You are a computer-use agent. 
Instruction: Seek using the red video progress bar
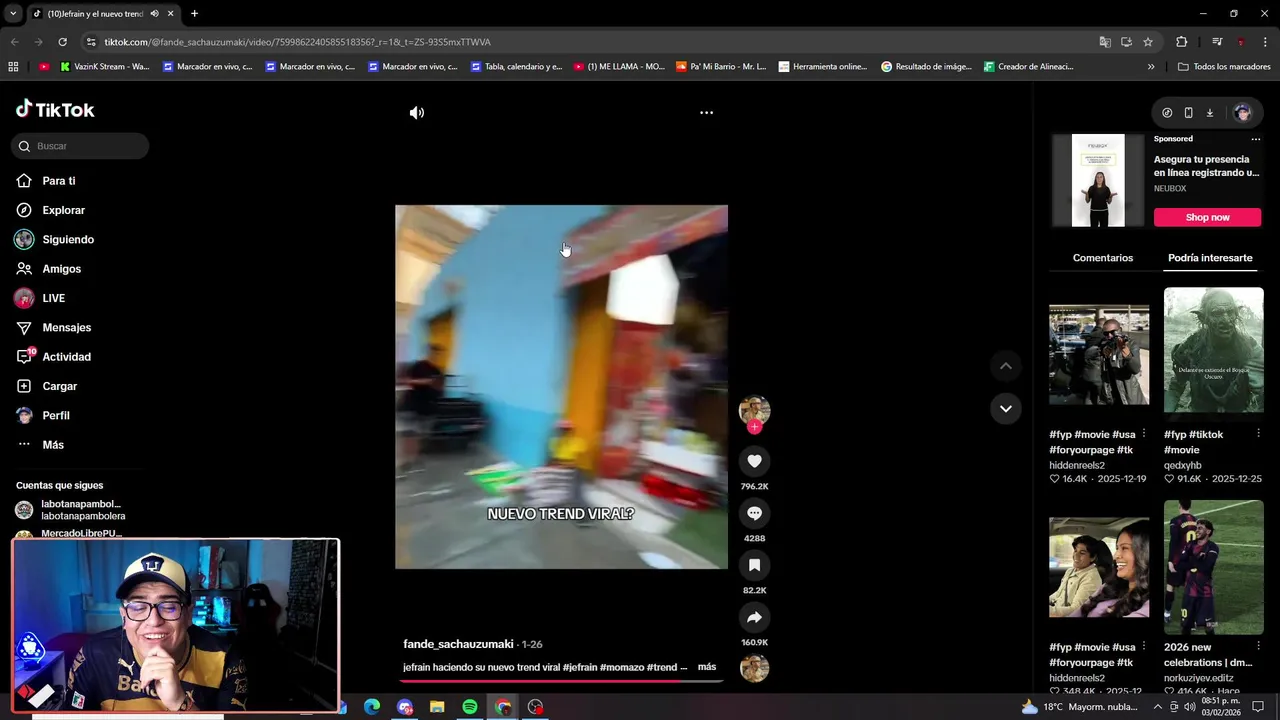click(561, 681)
